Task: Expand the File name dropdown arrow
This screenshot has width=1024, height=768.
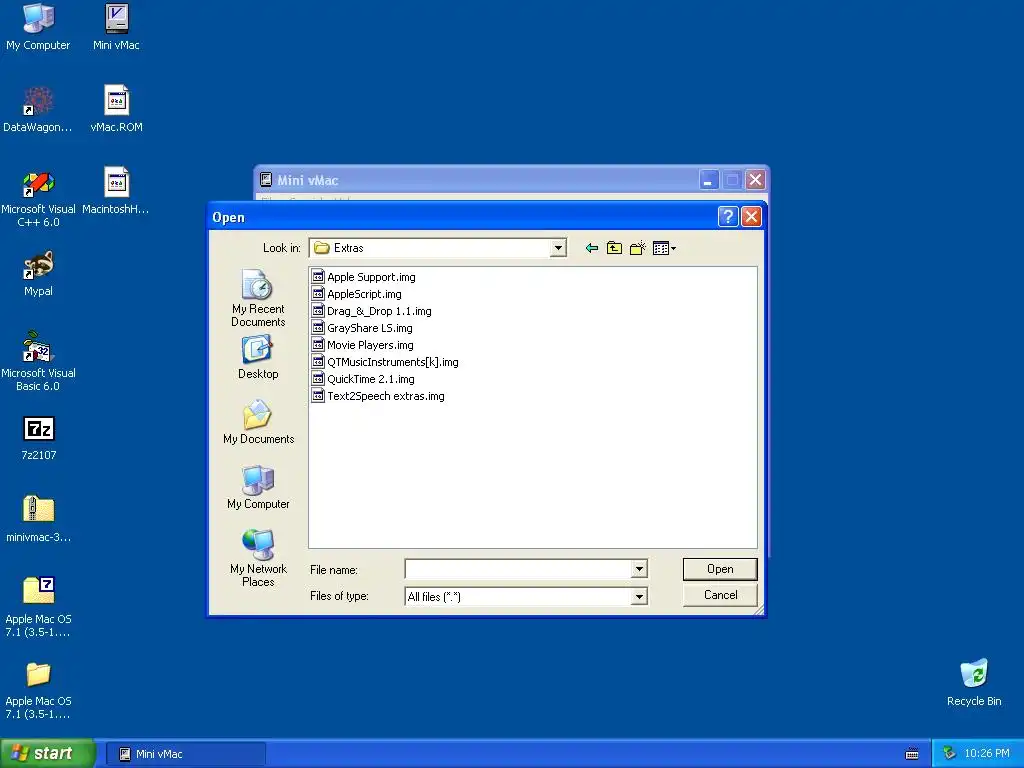Action: pos(639,569)
